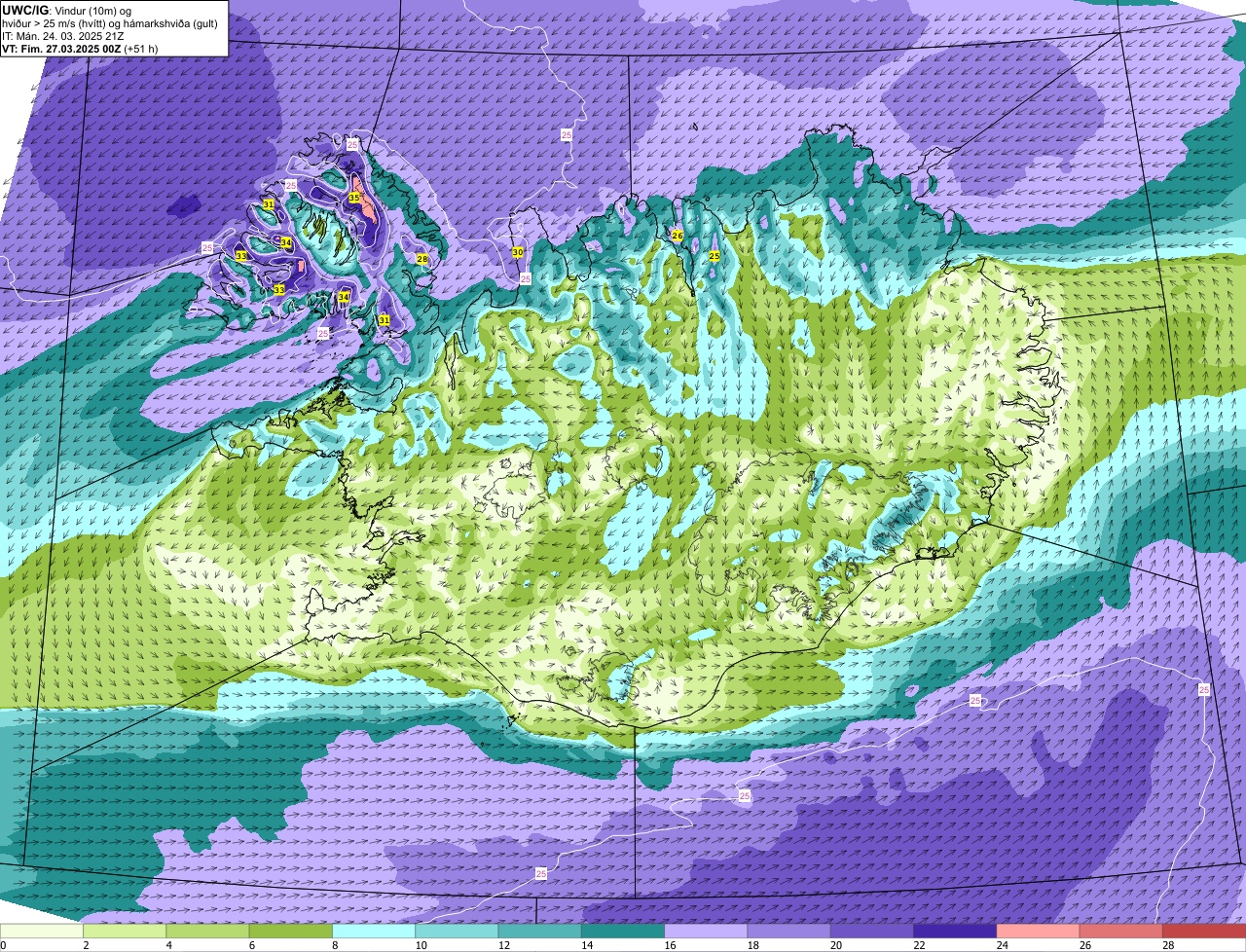Click the yellow "28" peak gust label
The width and height of the screenshot is (1246, 952).
pos(421,259)
